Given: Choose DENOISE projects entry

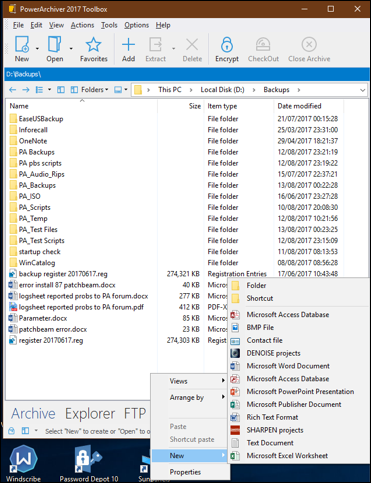Looking at the screenshot, I should coord(273,353).
